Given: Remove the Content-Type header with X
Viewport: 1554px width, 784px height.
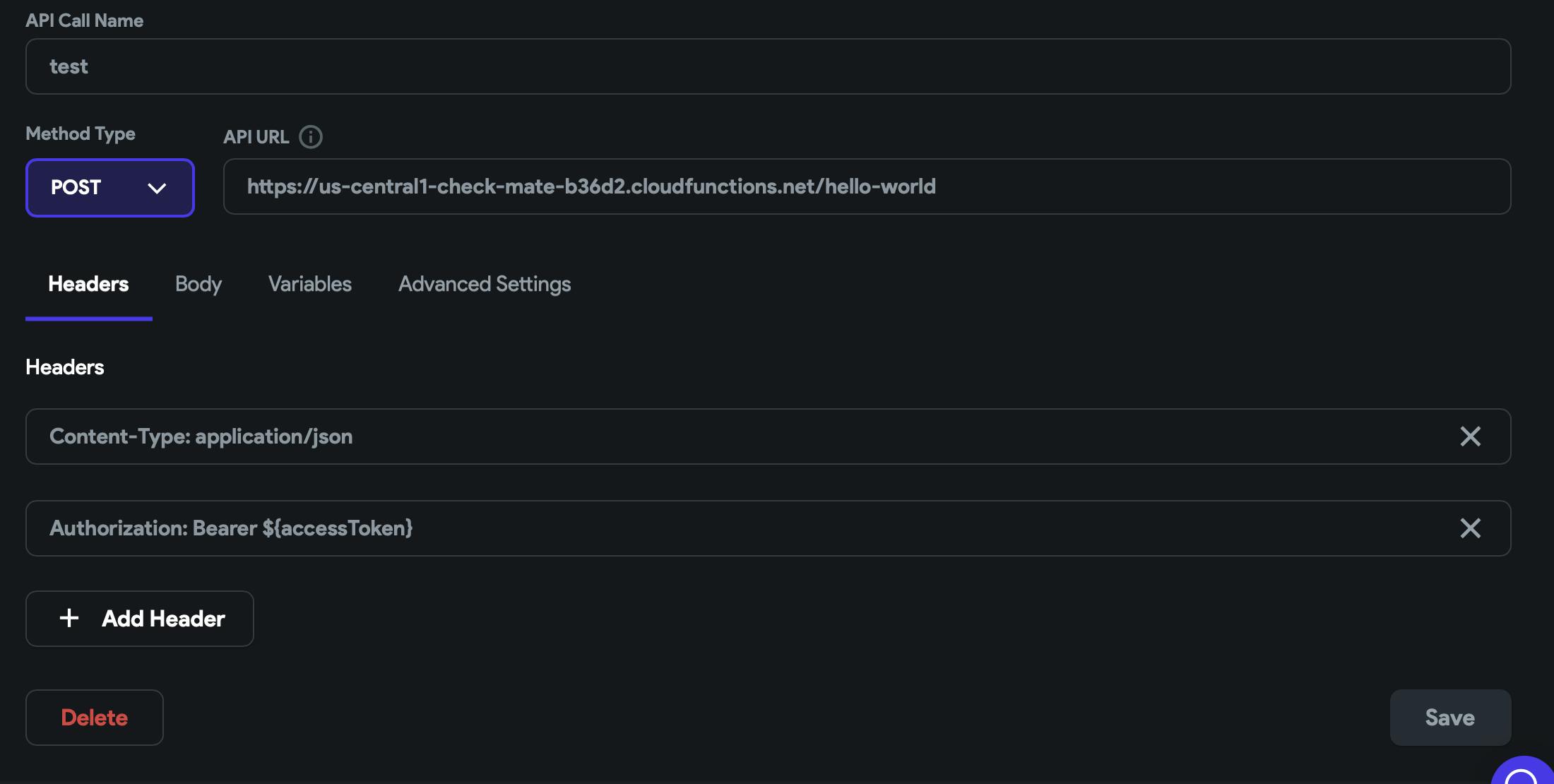Looking at the screenshot, I should [1470, 436].
